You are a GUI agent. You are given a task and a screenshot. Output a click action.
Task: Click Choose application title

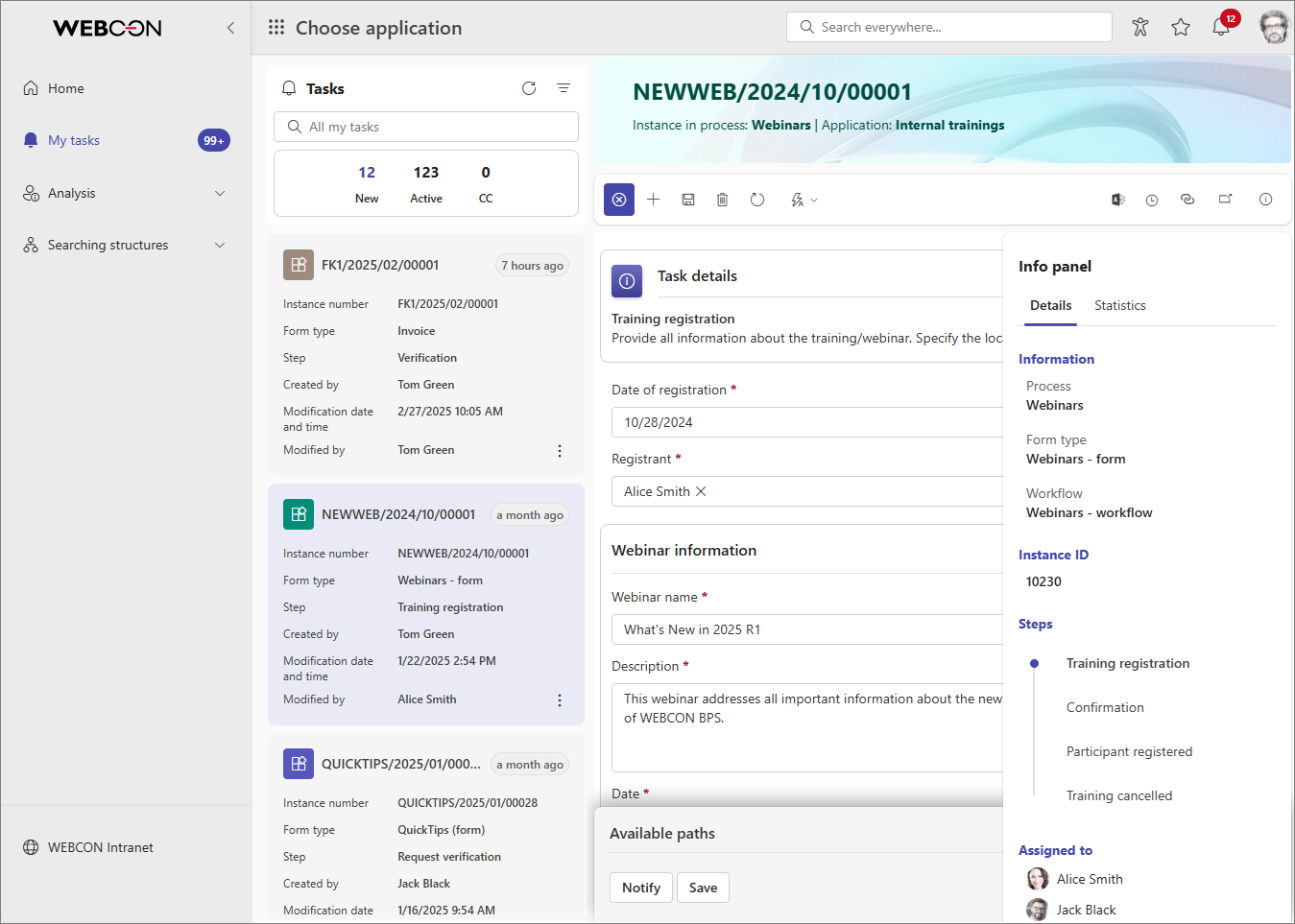tap(378, 28)
